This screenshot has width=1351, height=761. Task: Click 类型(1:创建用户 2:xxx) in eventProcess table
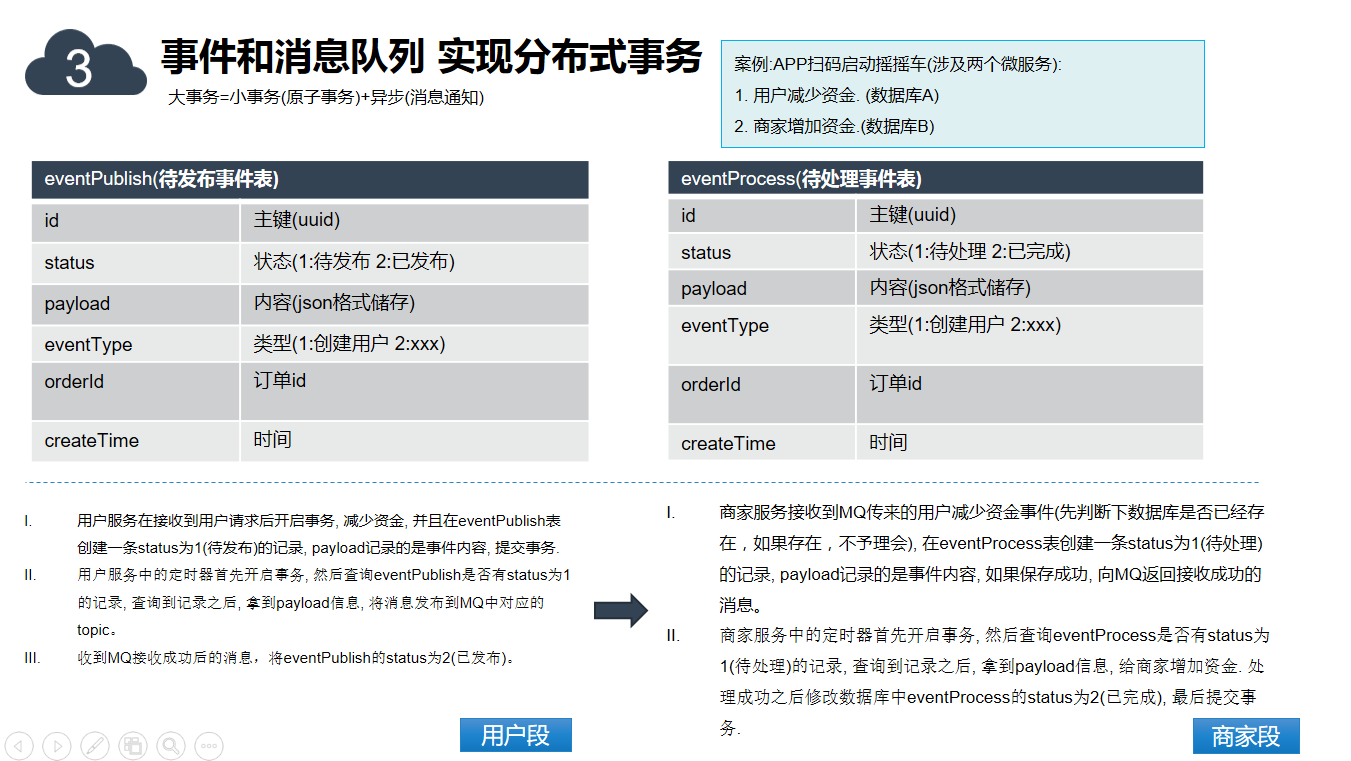(x=1030, y=335)
